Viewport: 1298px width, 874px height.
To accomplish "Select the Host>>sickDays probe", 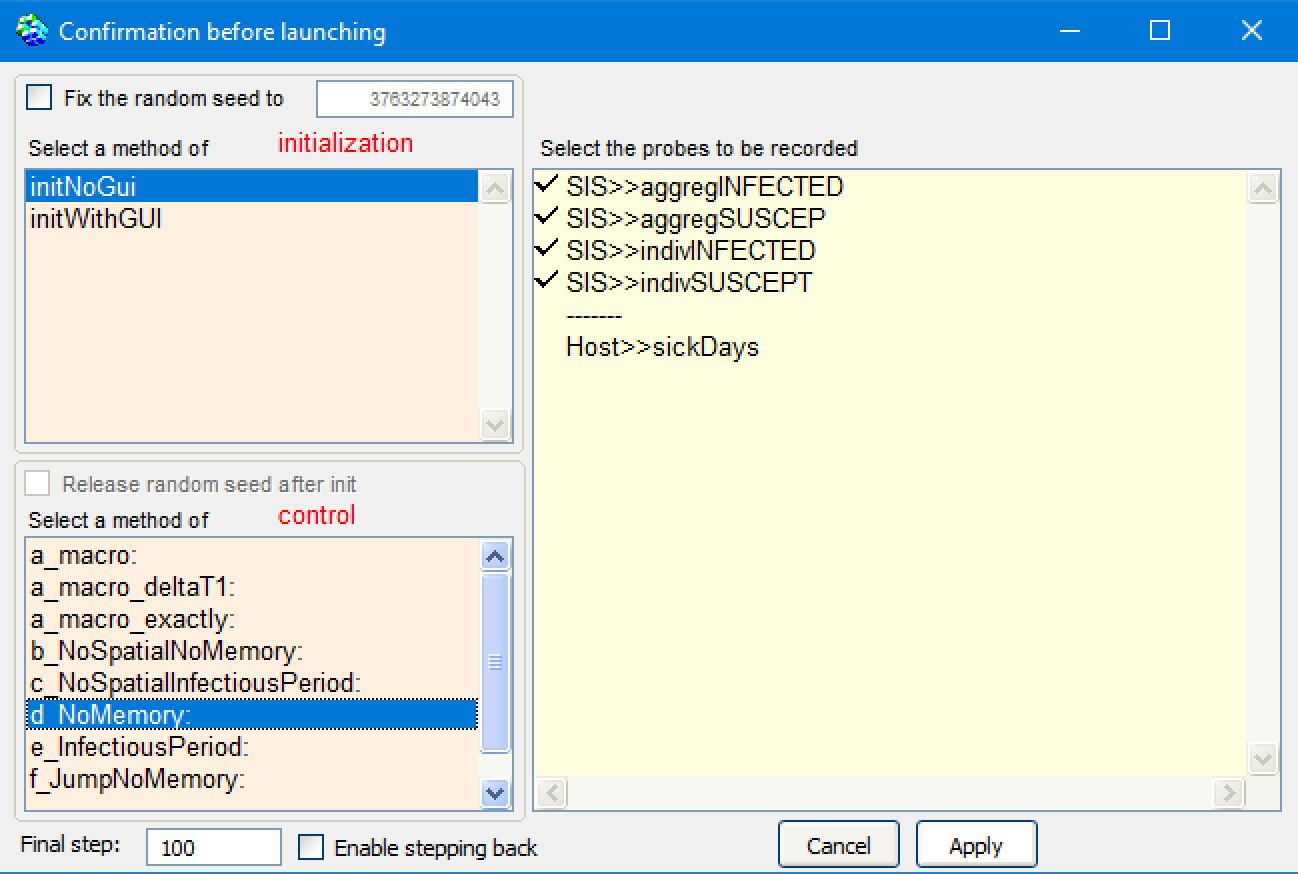I will (662, 347).
